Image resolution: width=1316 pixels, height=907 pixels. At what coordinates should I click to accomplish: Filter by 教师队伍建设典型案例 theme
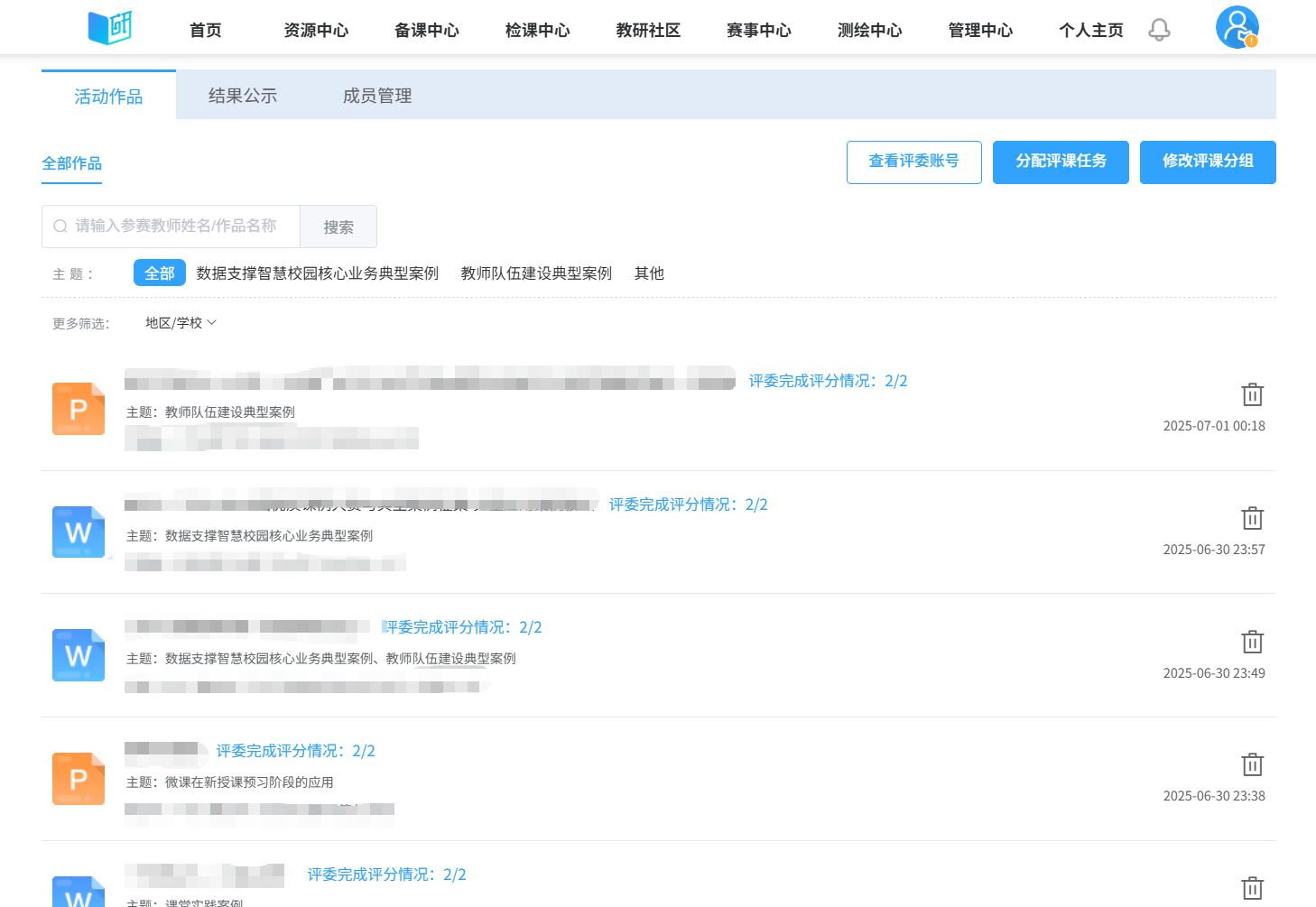coord(536,273)
